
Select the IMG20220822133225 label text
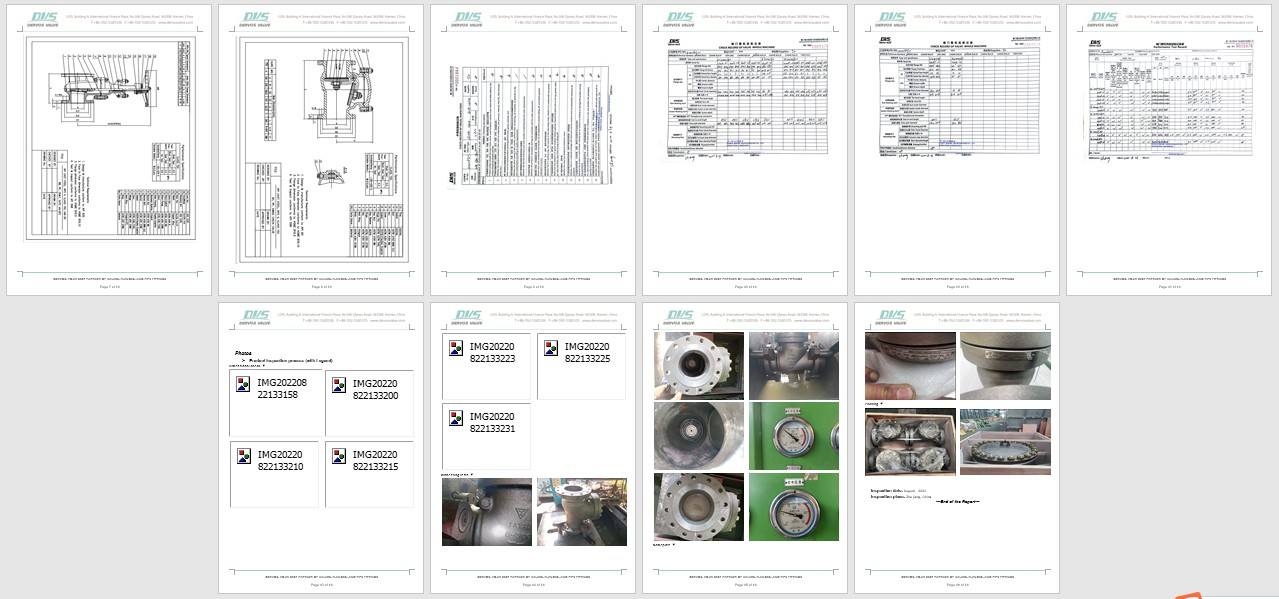pyautogui.click(x=587, y=352)
